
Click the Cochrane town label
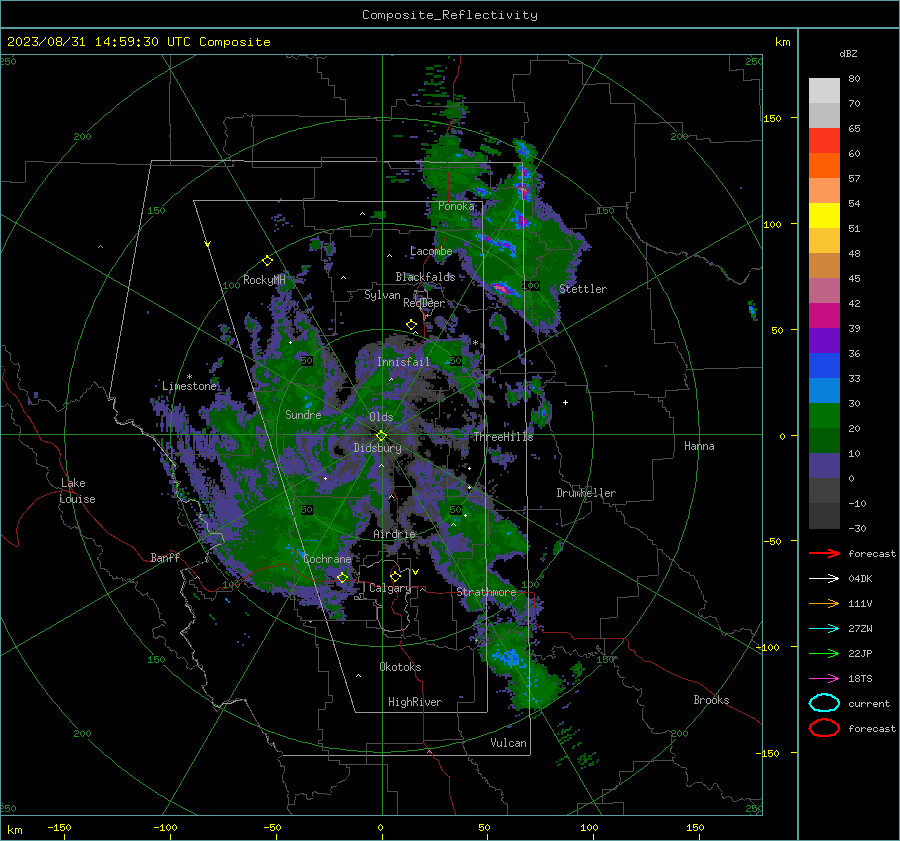(x=327, y=559)
